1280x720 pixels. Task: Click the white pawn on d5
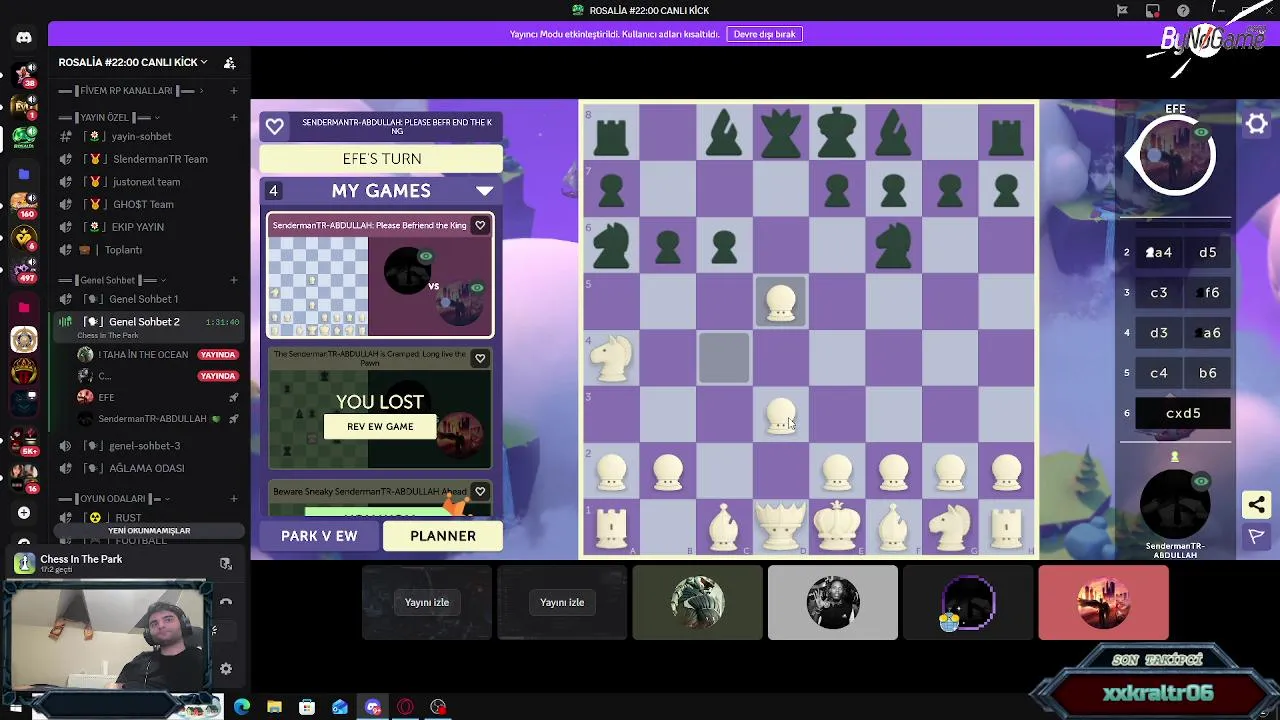[780, 302]
